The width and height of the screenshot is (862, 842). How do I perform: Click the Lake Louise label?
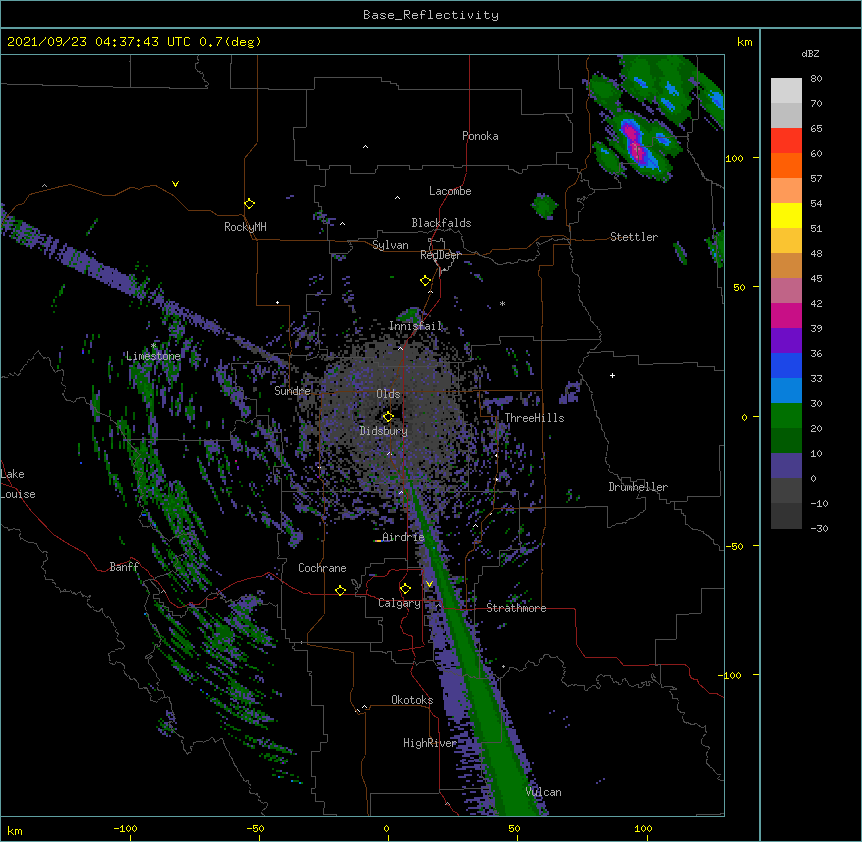coord(18,484)
